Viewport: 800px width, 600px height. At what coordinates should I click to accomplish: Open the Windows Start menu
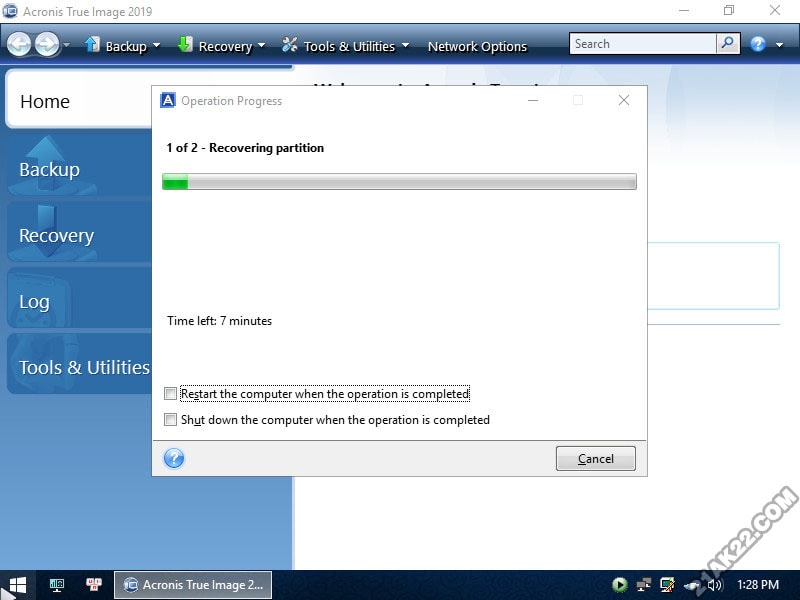click(17, 585)
